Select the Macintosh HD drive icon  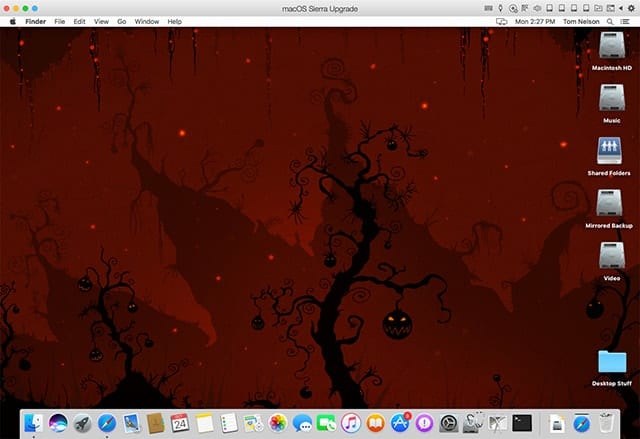coord(610,46)
